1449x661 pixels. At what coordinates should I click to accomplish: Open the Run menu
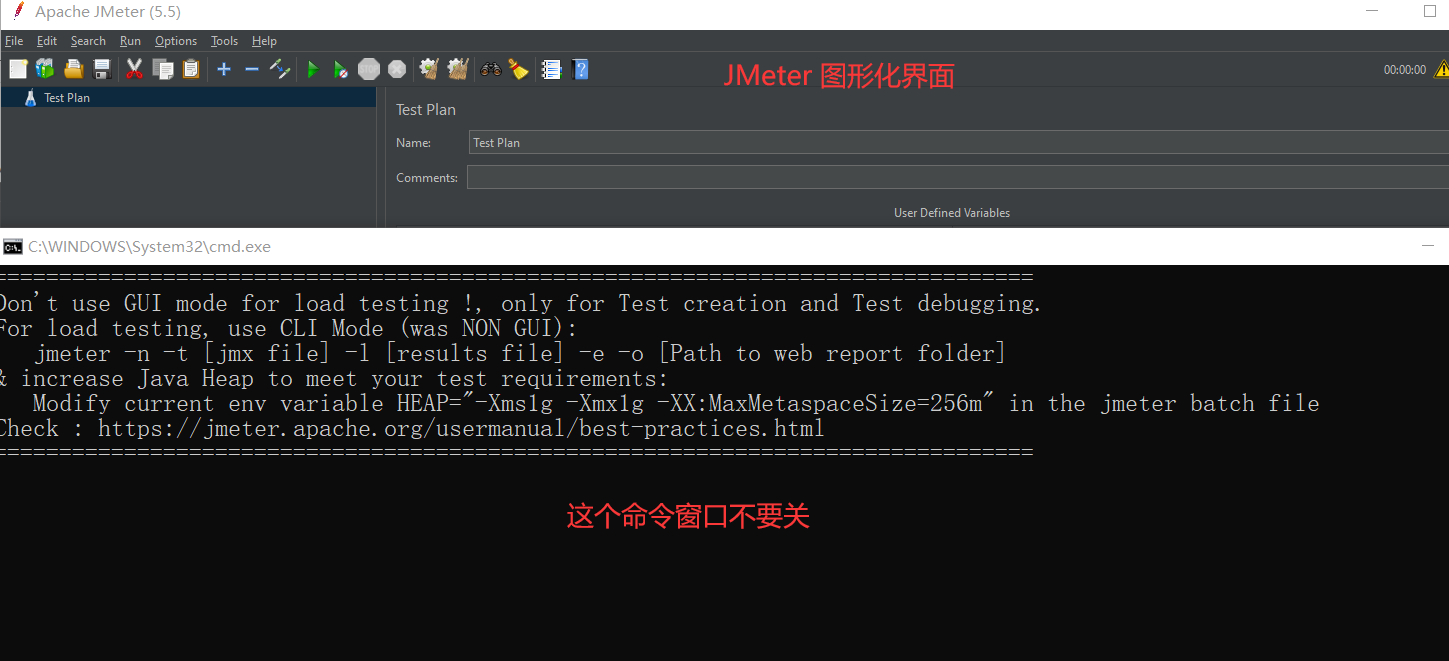130,41
